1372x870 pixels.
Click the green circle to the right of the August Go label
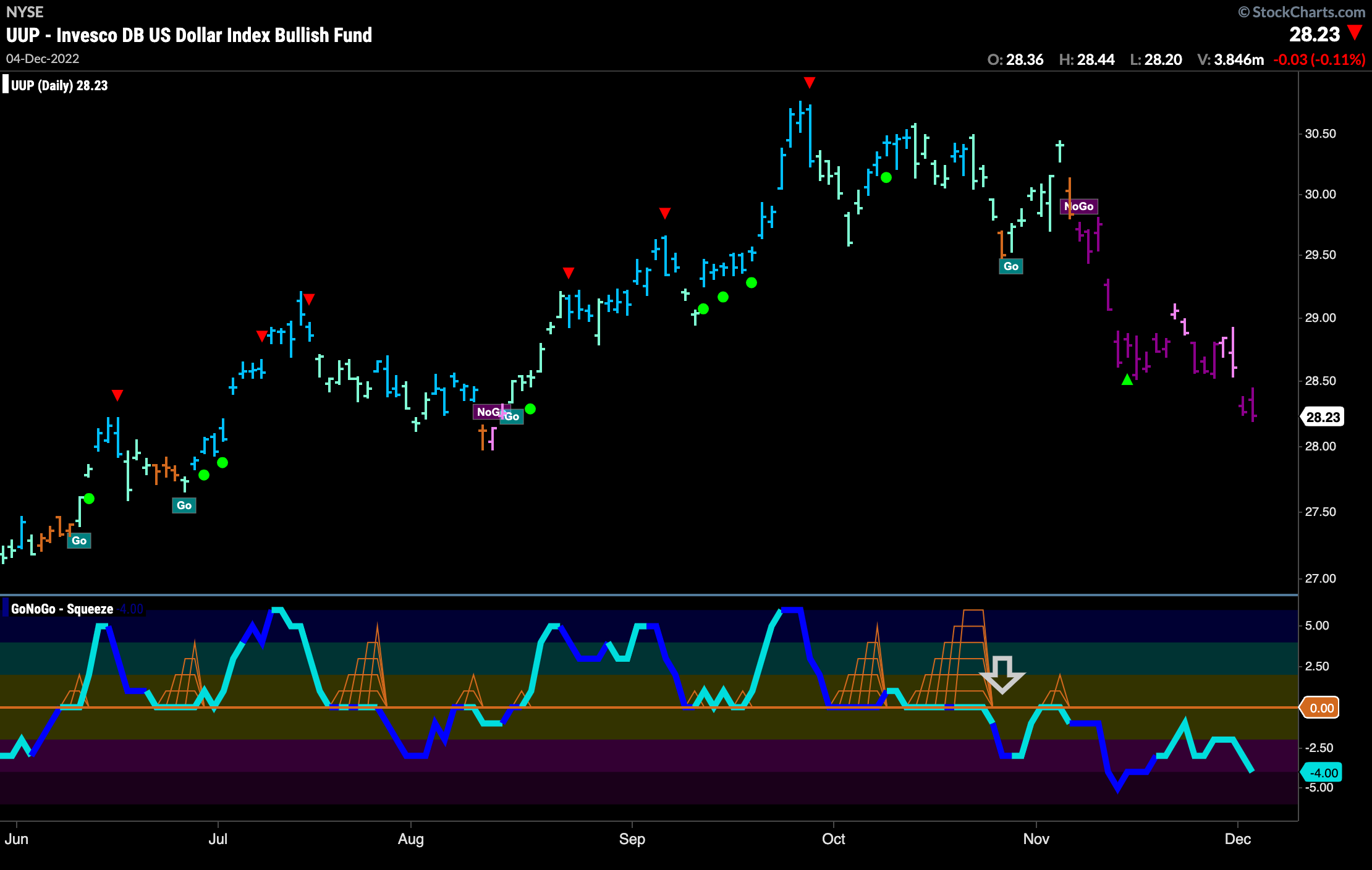[x=530, y=409]
